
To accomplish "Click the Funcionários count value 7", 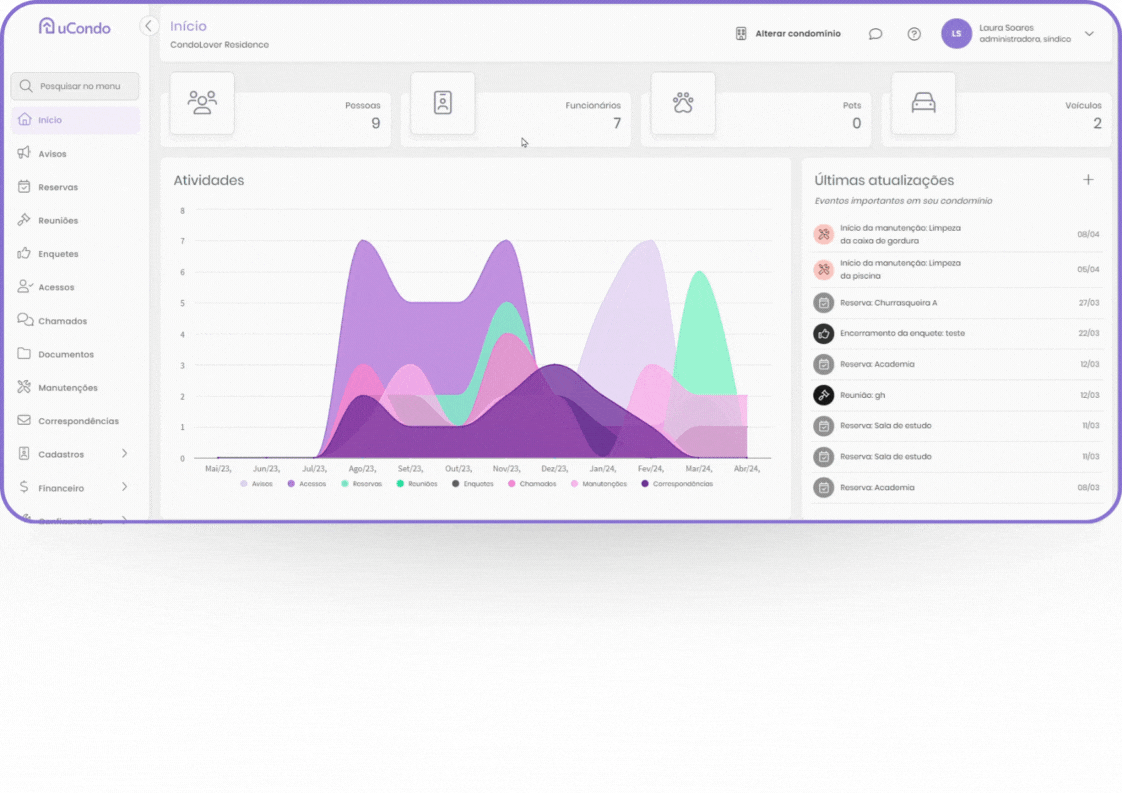I will [617, 123].
